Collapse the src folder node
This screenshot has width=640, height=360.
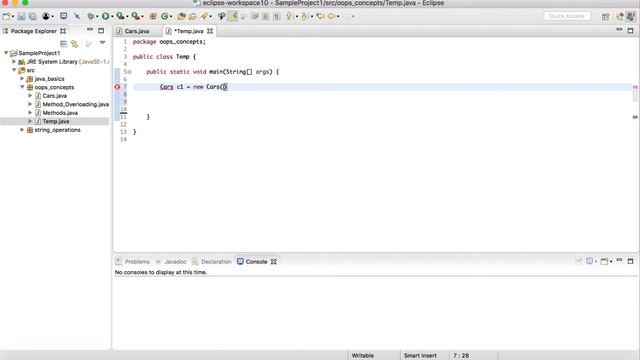14,70
